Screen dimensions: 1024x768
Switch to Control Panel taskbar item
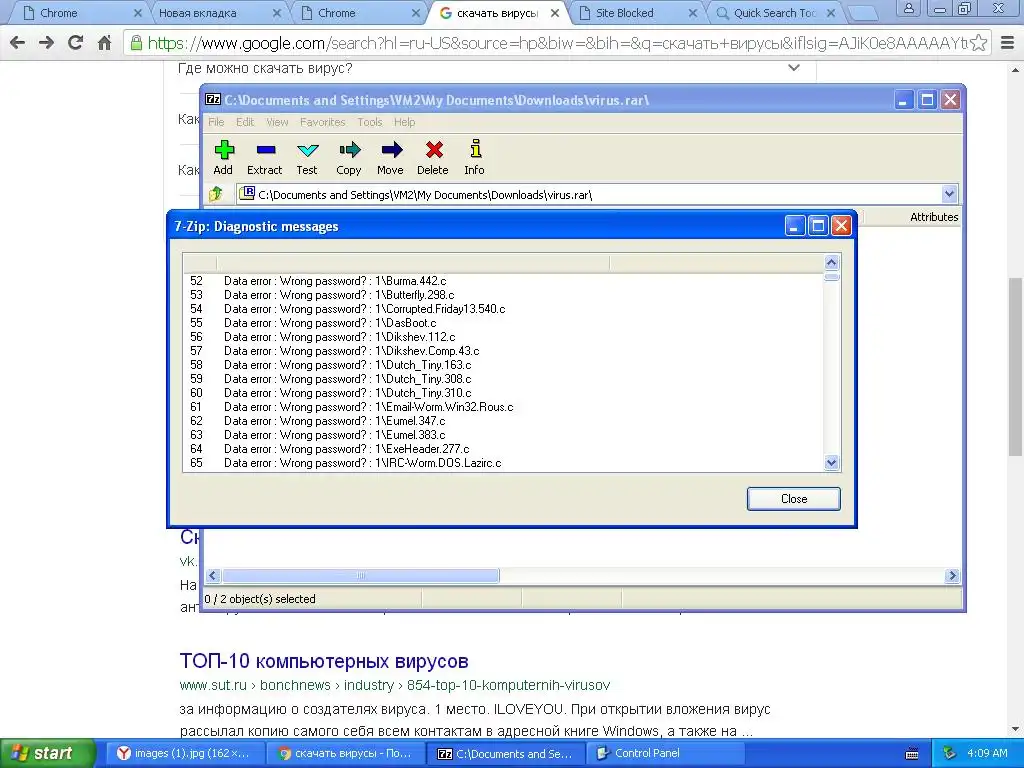666,754
